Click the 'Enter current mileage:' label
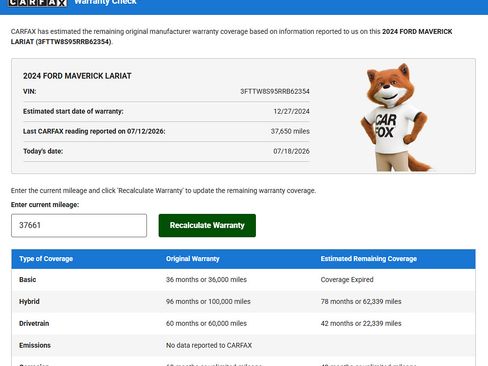The image size is (488, 366). [x=45, y=205]
